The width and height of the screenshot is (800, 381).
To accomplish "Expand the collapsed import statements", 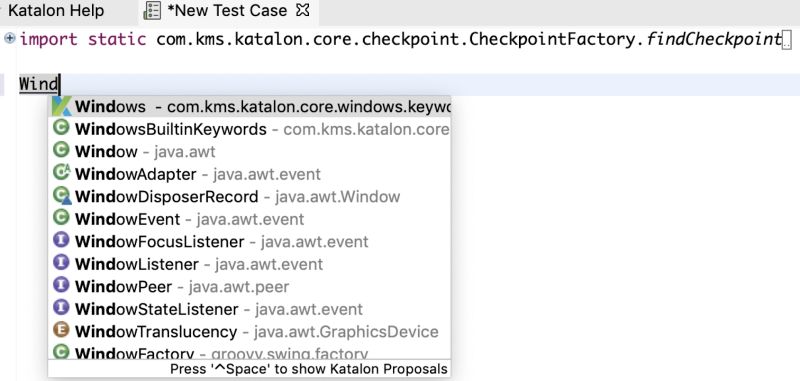I will (x=9, y=38).
